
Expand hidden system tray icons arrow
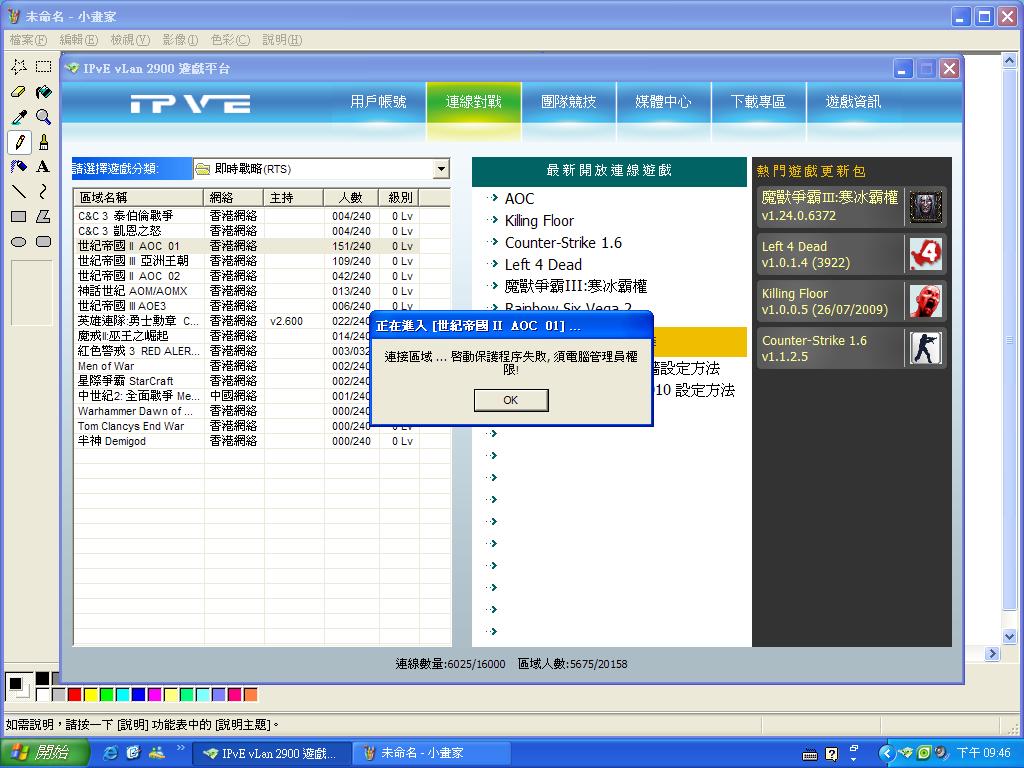[x=886, y=753]
